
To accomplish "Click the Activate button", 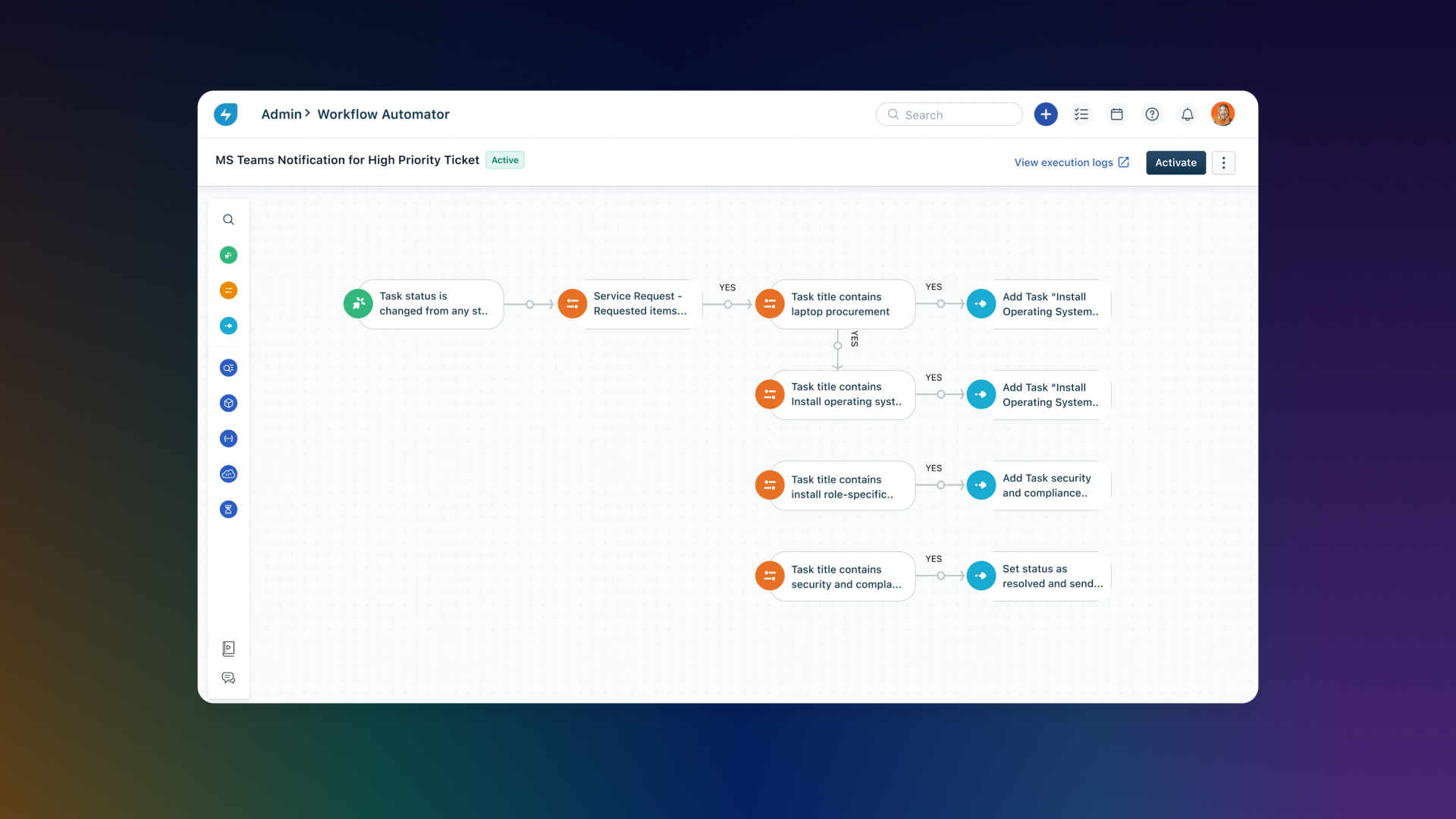I will tap(1175, 162).
